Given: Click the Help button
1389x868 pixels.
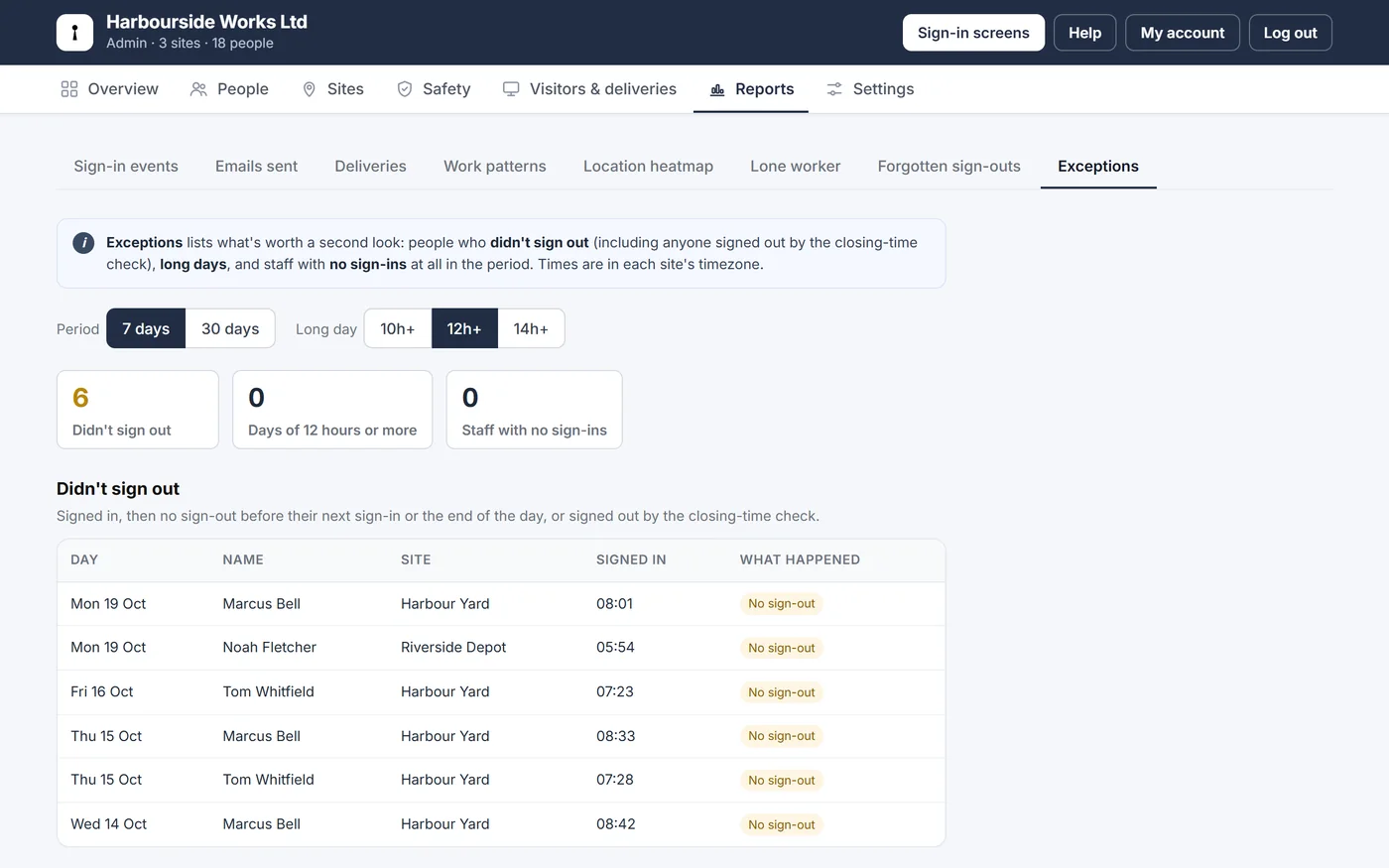Looking at the screenshot, I should click(1084, 33).
